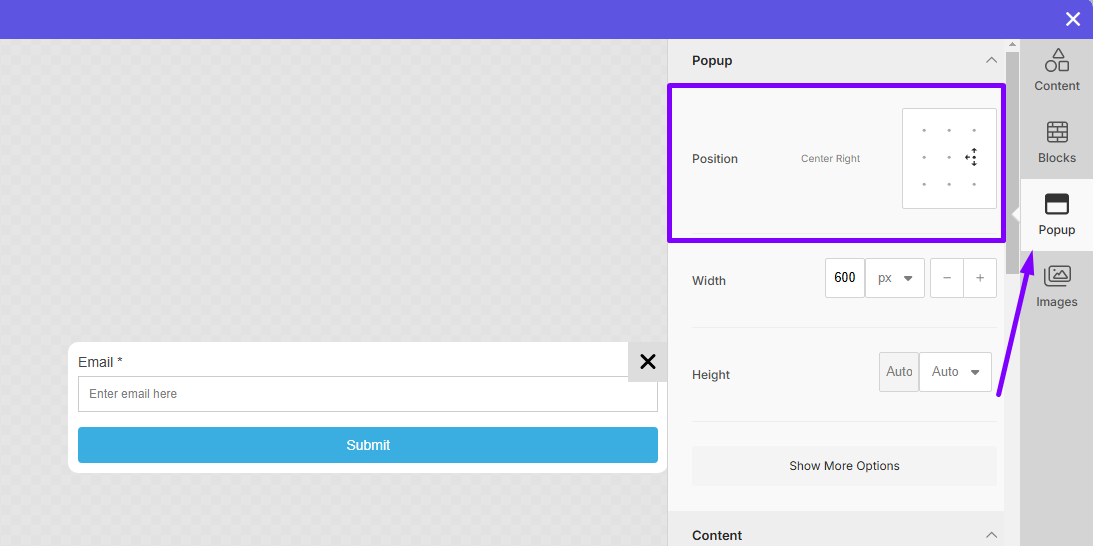
Task: Open the Content sidebar icon
Action: pyautogui.click(x=1056, y=70)
